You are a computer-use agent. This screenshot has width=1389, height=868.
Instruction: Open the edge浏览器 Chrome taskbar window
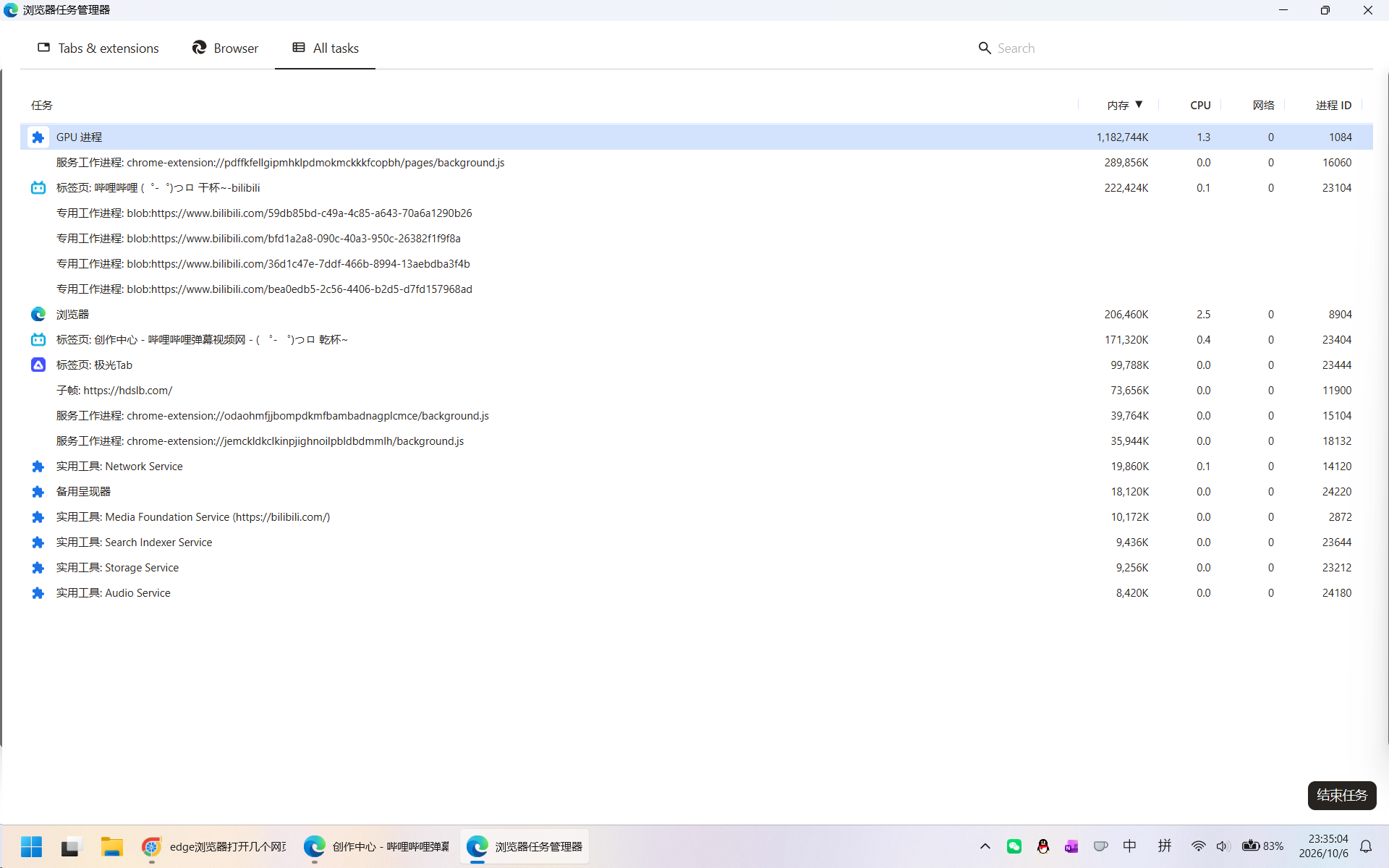point(215,846)
